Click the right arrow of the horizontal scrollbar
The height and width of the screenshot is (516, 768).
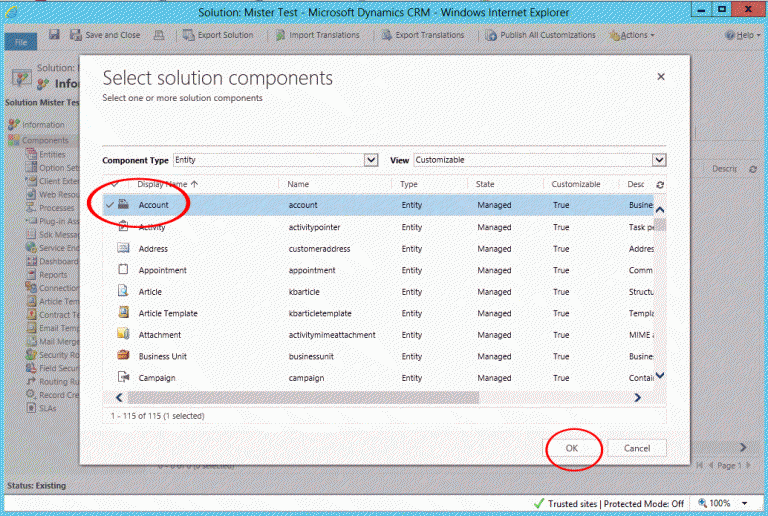click(x=637, y=398)
